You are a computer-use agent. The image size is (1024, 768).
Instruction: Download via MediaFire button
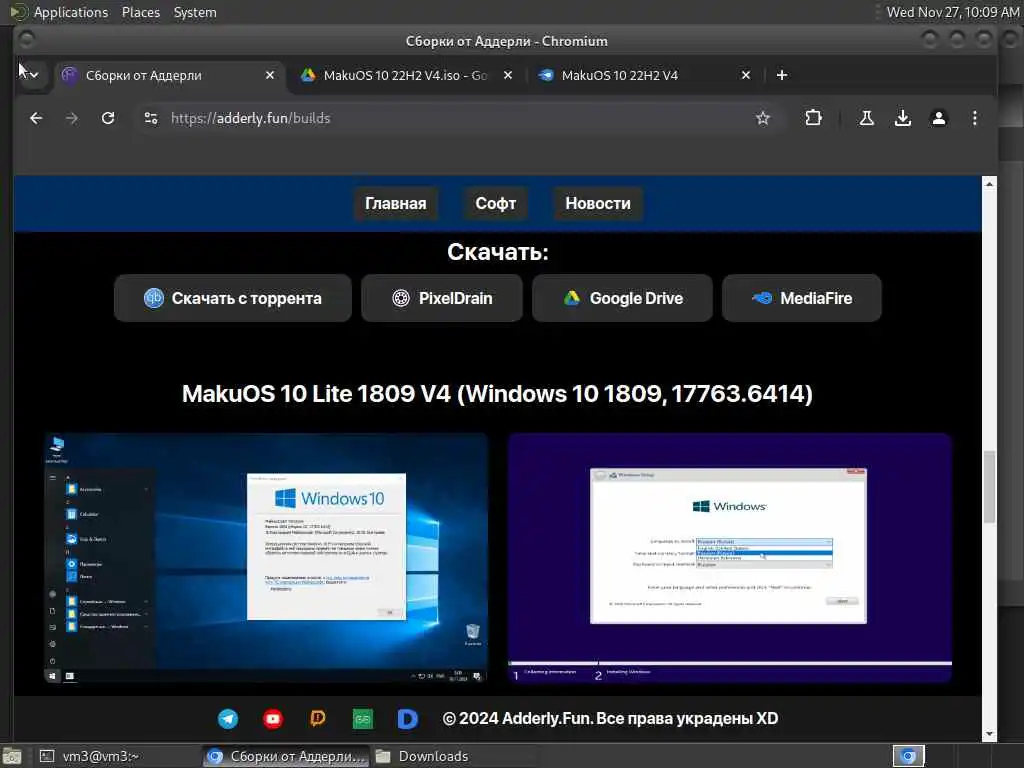coord(802,298)
